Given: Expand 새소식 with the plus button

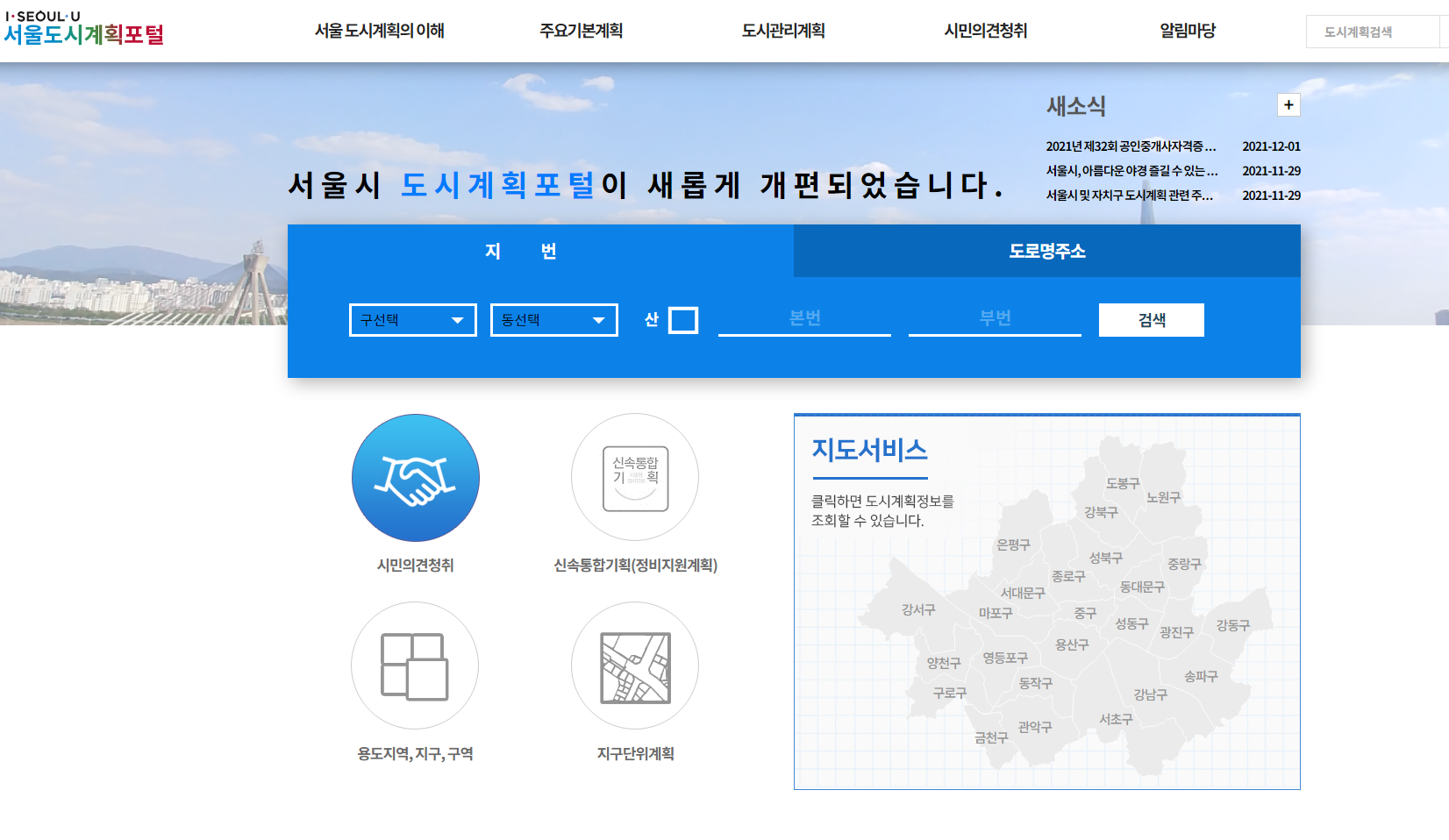Looking at the screenshot, I should pos(1288,105).
